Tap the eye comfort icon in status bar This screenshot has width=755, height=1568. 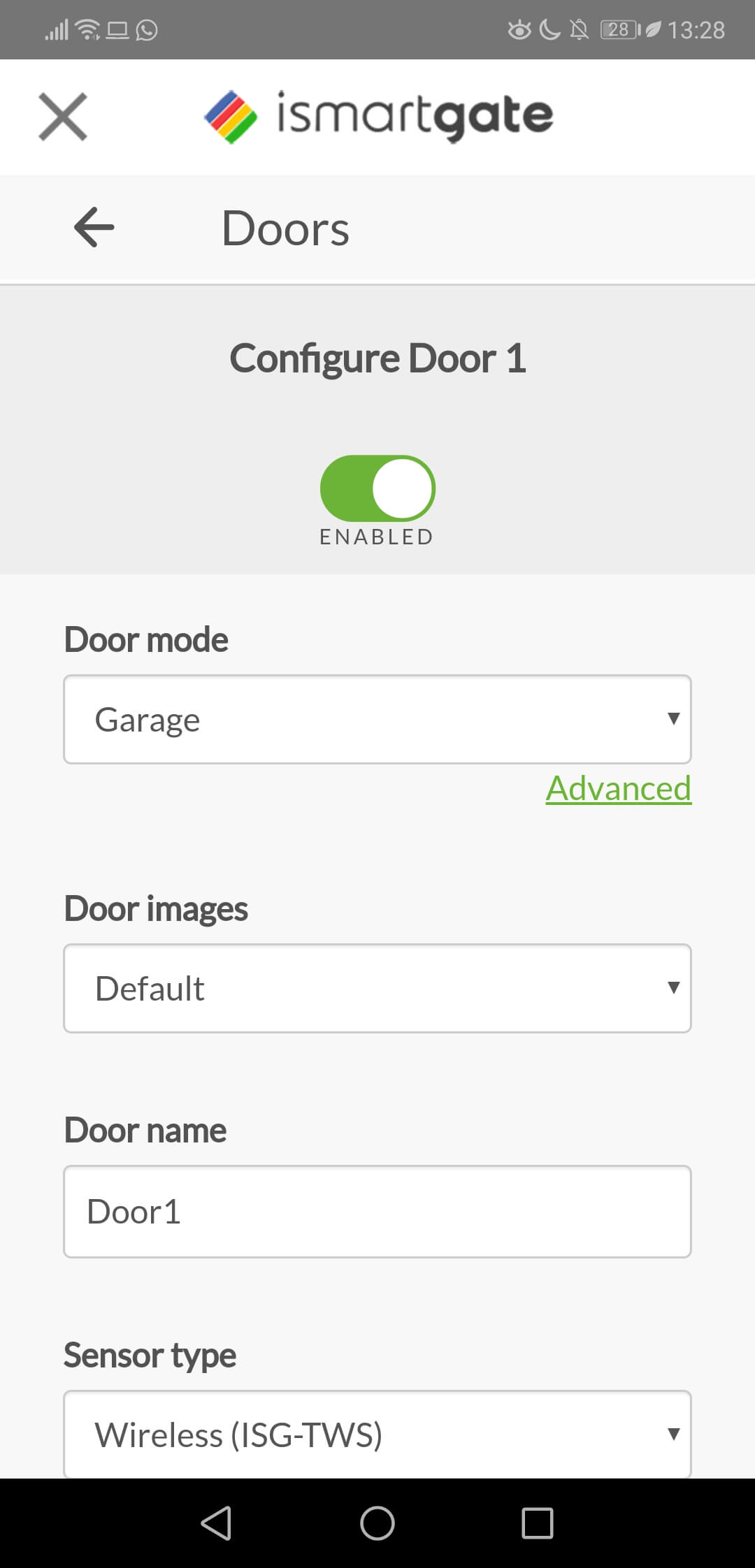519,30
